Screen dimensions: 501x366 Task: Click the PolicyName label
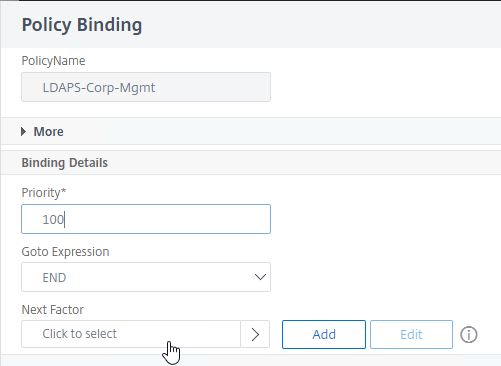pos(53,61)
